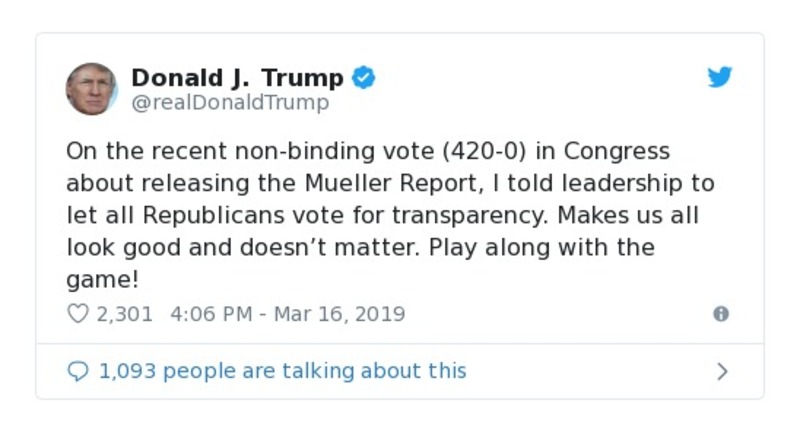Open "1,093 people are talking about this"
This screenshot has height=432, width=800.
(x=282, y=372)
